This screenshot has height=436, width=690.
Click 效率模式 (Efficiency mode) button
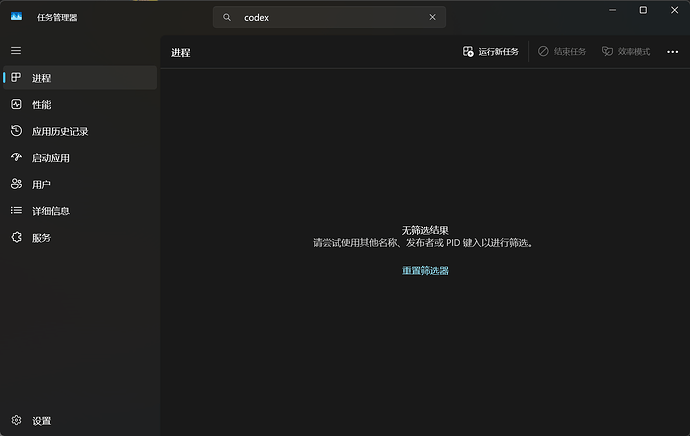625,51
